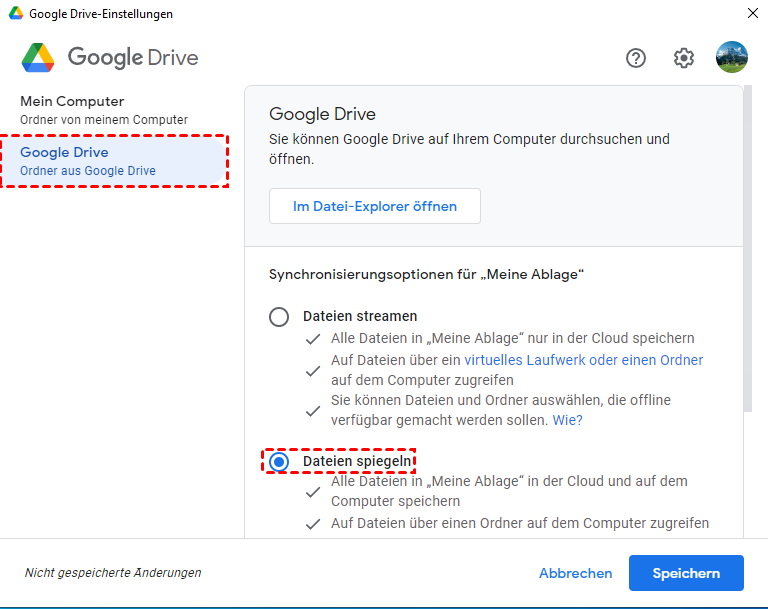Click the vertical scrollbar of settings panel
The width and height of the screenshot is (768, 609).
pyautogui.click(x=747, y=250)
